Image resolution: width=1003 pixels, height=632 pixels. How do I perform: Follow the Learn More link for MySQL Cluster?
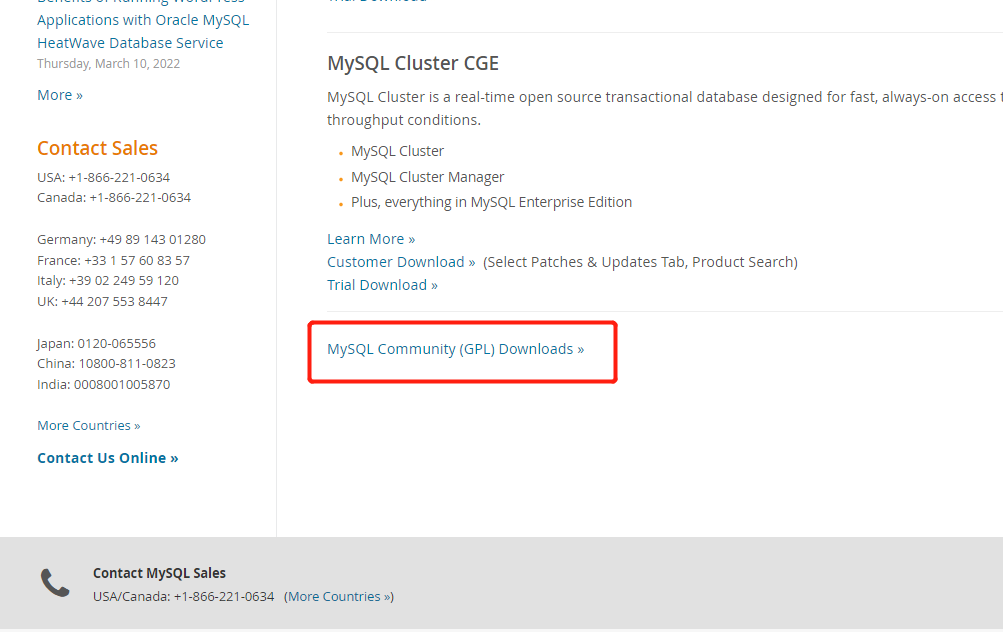pyautogui.click(x=371, y=239)
